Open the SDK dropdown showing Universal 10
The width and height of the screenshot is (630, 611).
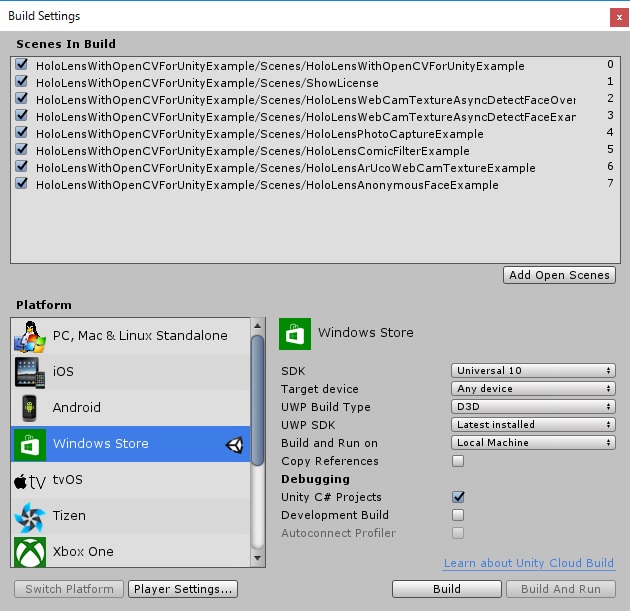[x=533, y=370]
